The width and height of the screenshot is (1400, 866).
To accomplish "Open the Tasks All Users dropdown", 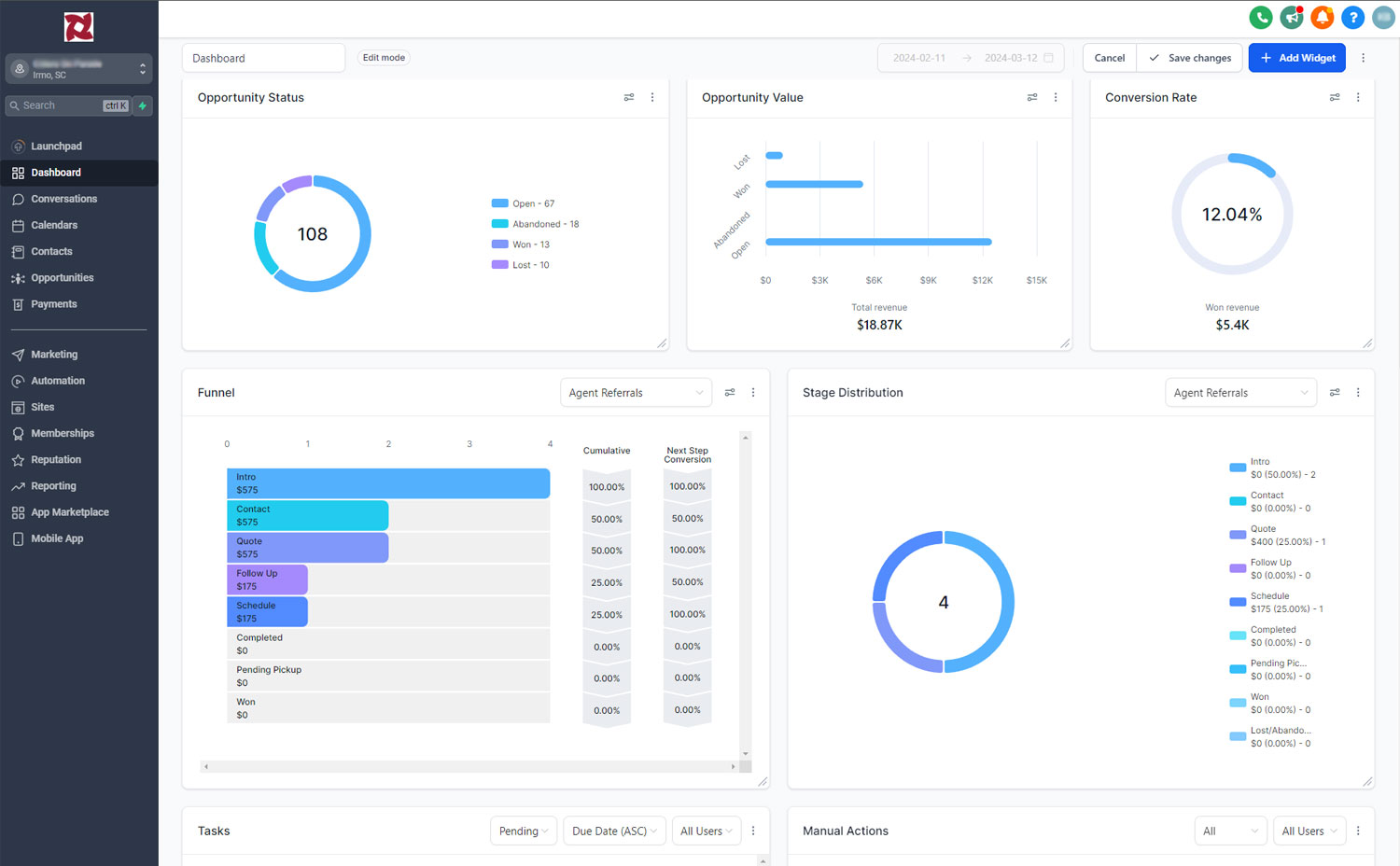I will tap(707, 831).
